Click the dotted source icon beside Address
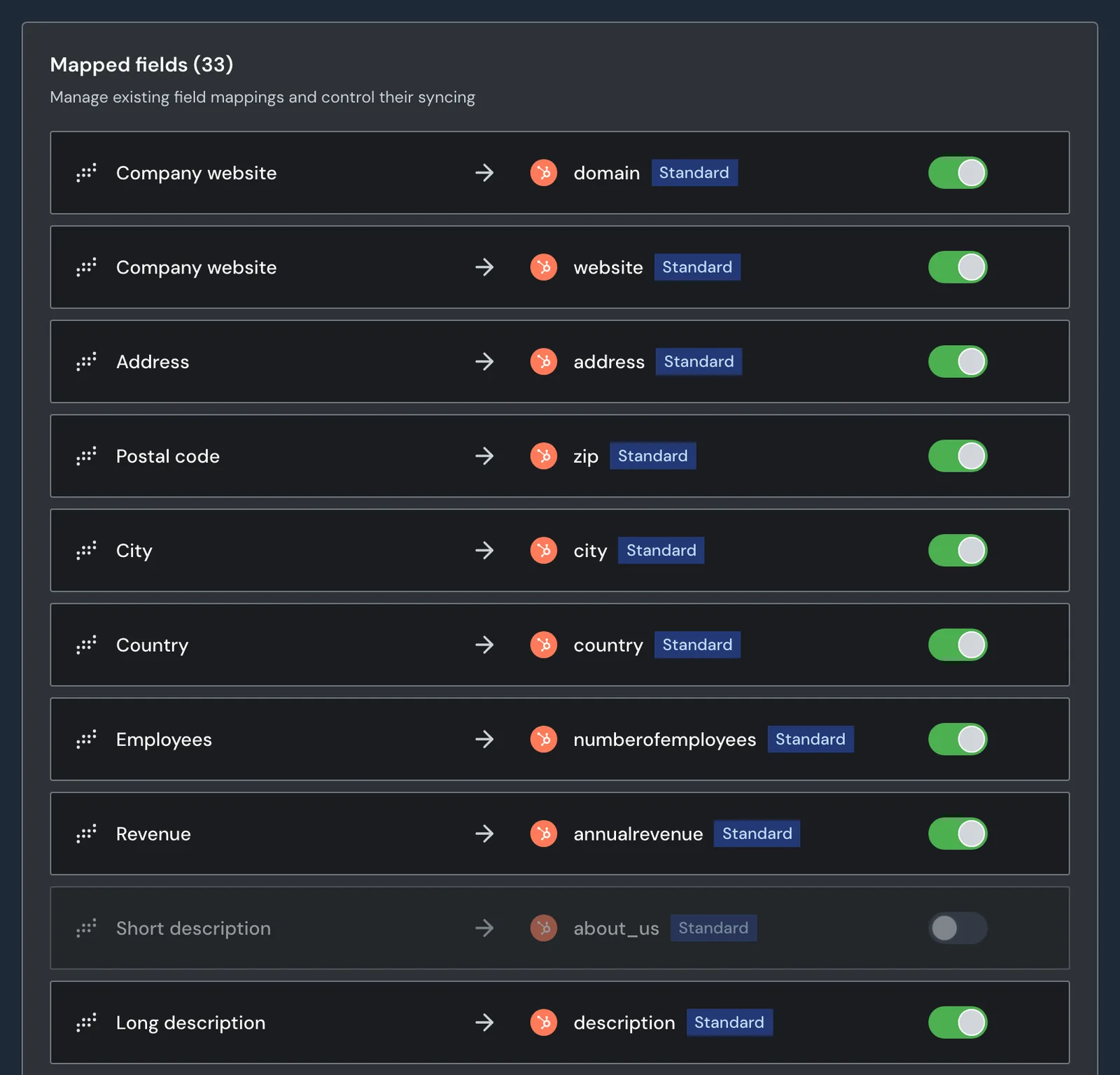The height and width of the screenshot is (1075, 1120). coord(86,362)
